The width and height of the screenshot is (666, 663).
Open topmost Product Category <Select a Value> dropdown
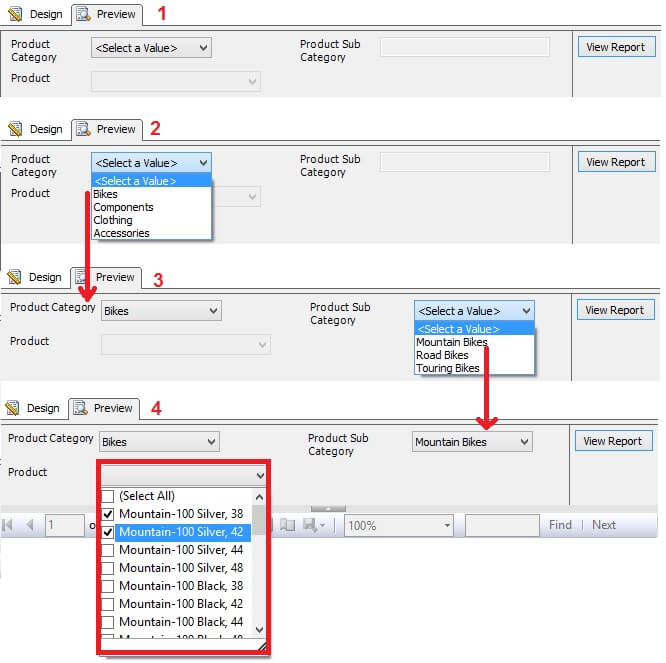(151, 48)
